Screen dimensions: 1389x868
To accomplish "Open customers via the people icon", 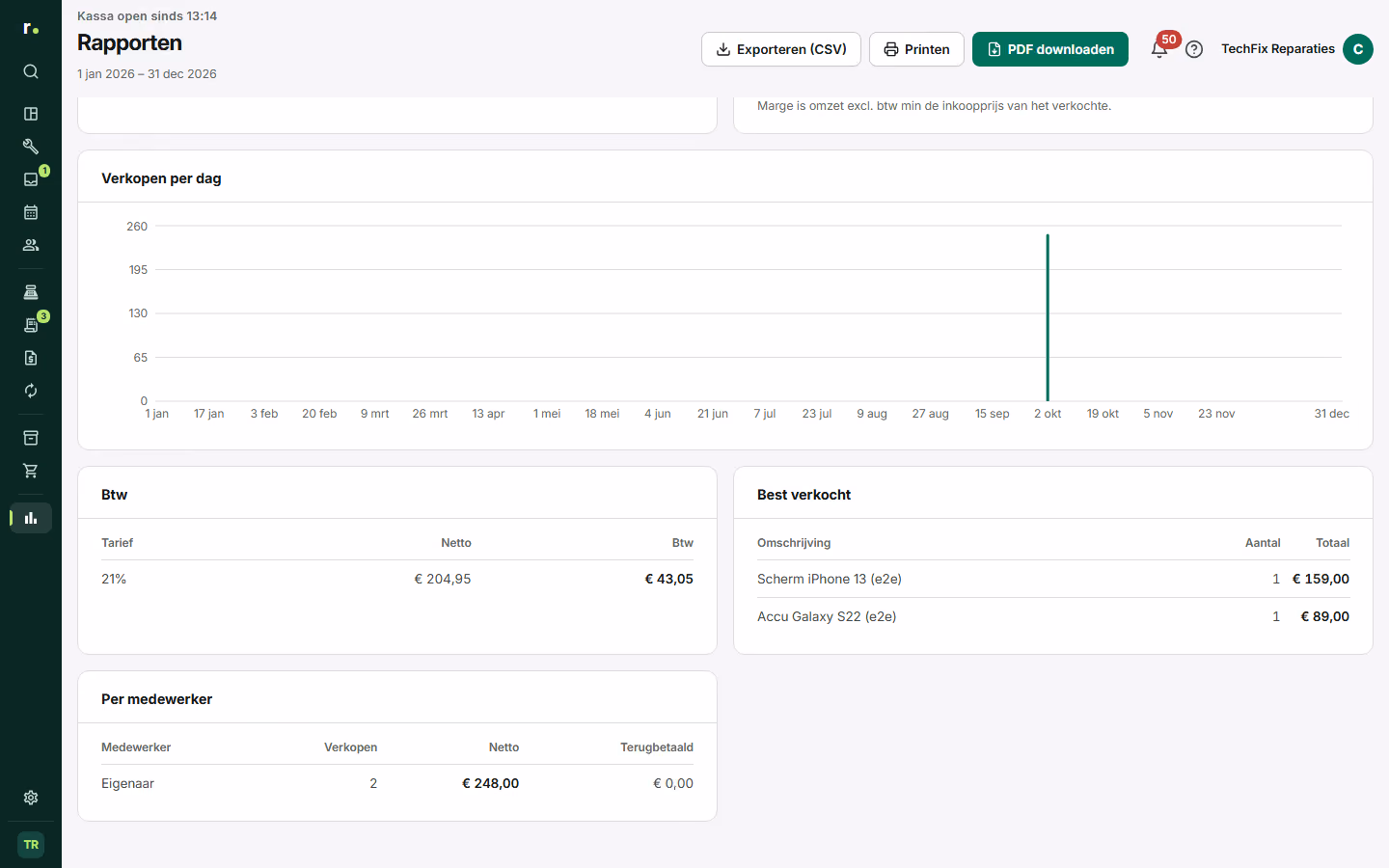I will (x=31, y=245).
